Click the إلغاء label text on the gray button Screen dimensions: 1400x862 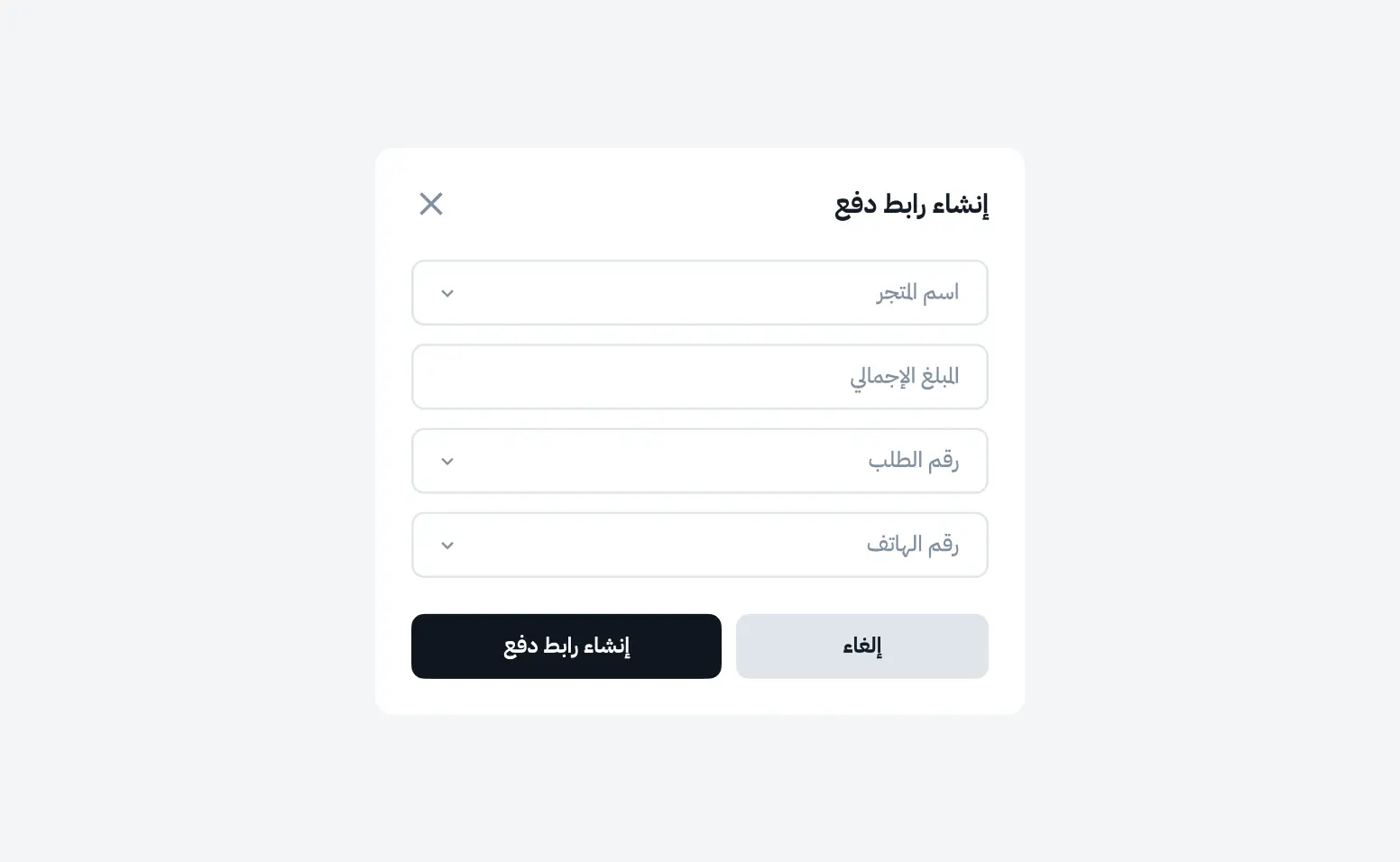click(861, 646)
